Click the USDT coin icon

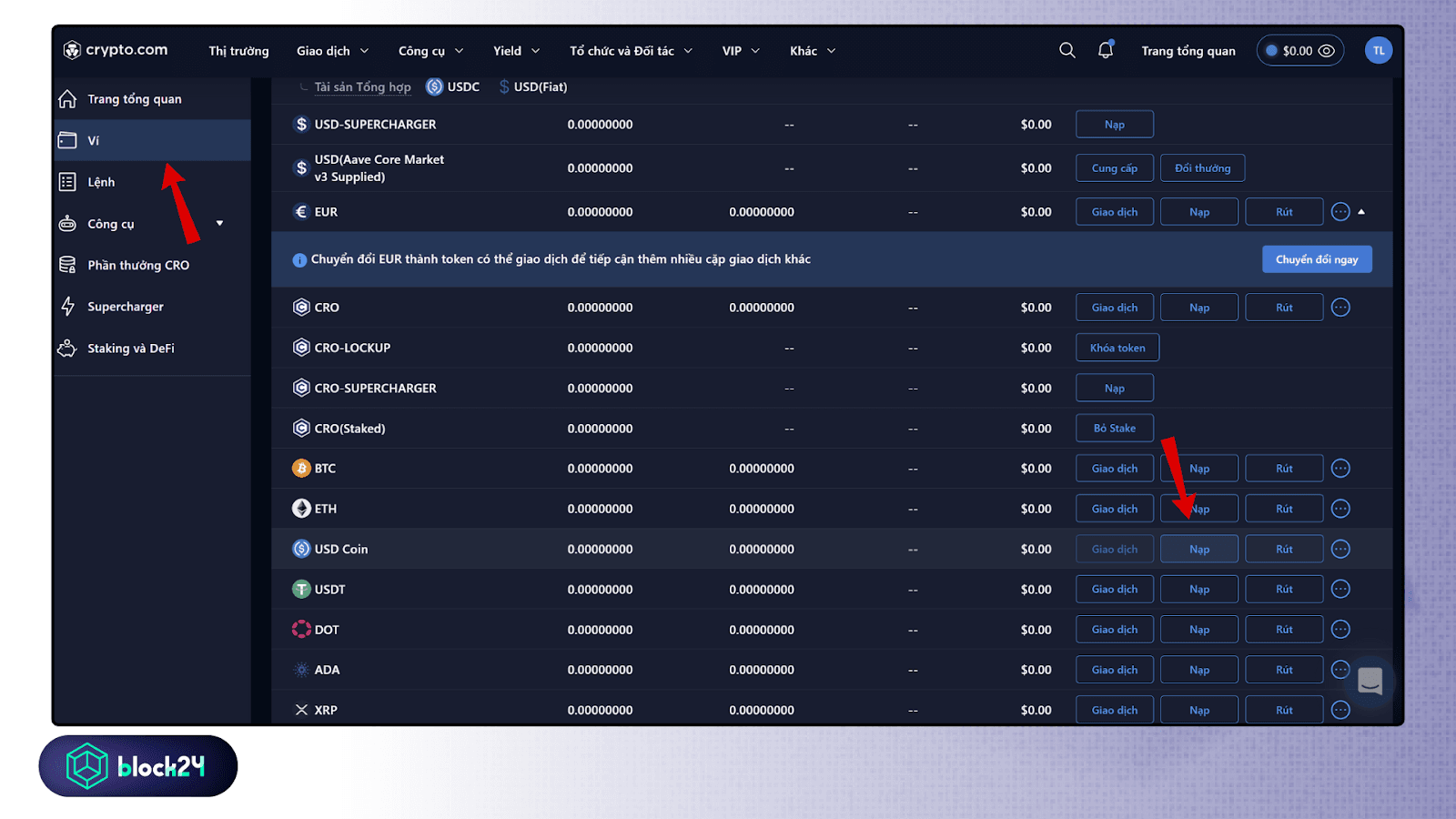click(301, 589)
